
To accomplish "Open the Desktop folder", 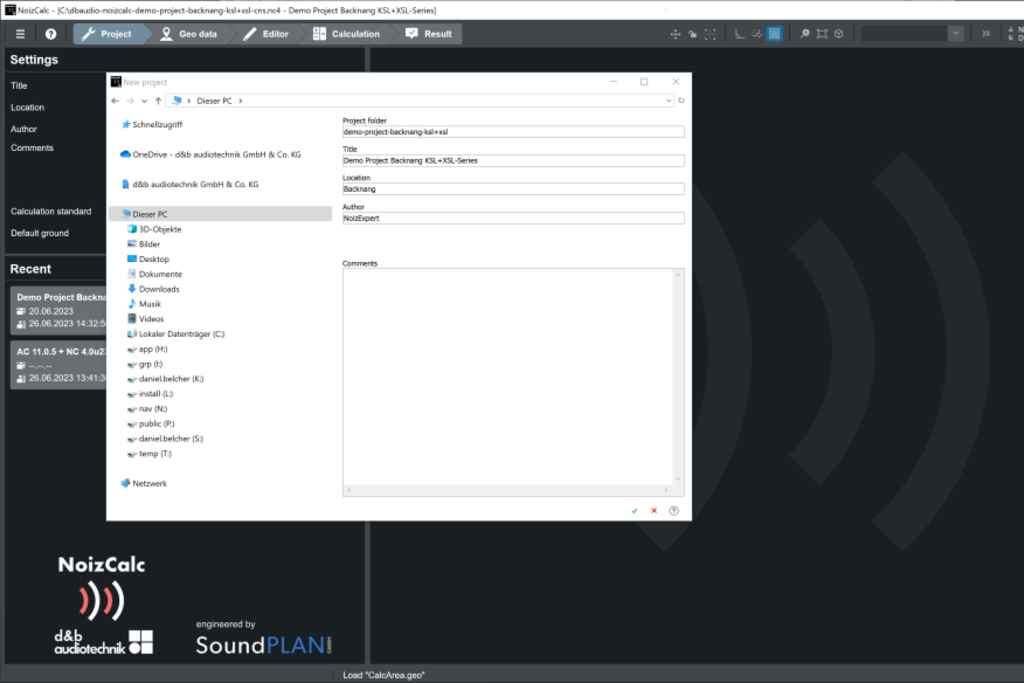I will coord(148,259).
